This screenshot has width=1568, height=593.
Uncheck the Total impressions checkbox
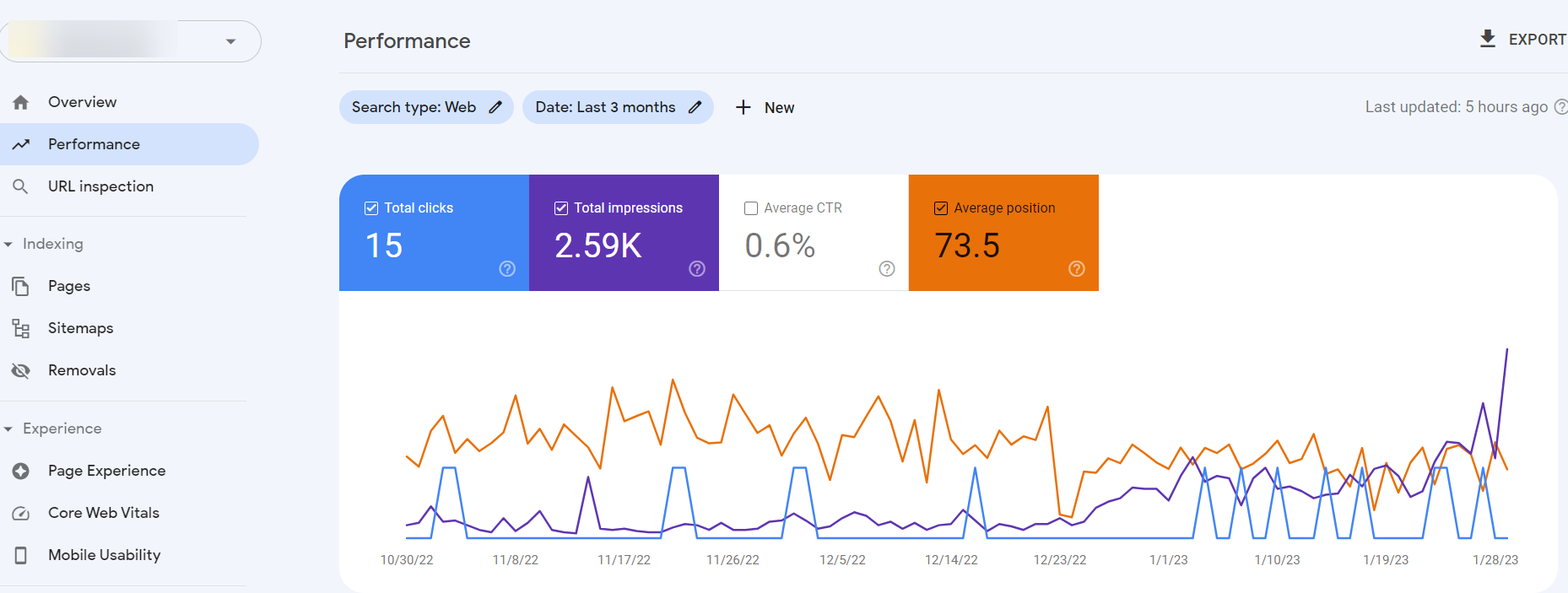click(x=561, y=208)
